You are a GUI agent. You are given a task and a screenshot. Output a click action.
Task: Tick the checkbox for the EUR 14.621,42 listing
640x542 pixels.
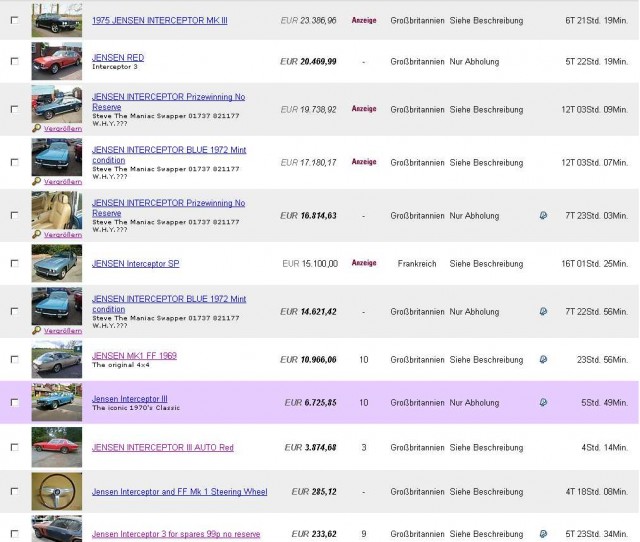pos(15,311)
